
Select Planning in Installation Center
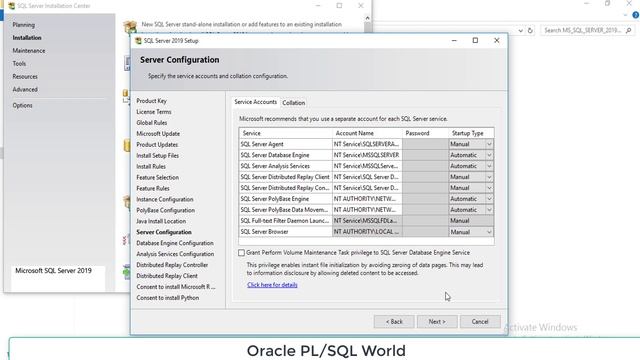[x=24, y=25]
